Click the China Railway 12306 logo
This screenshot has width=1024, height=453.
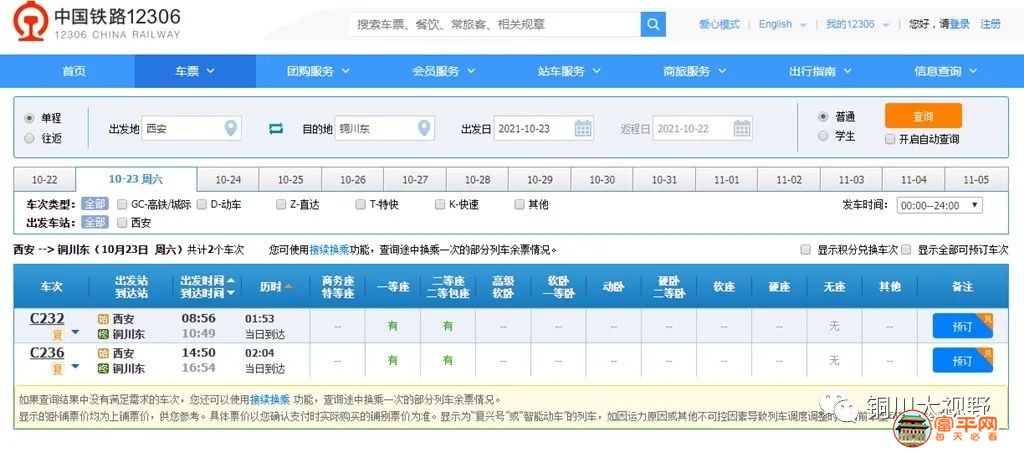tap(96, 22)
